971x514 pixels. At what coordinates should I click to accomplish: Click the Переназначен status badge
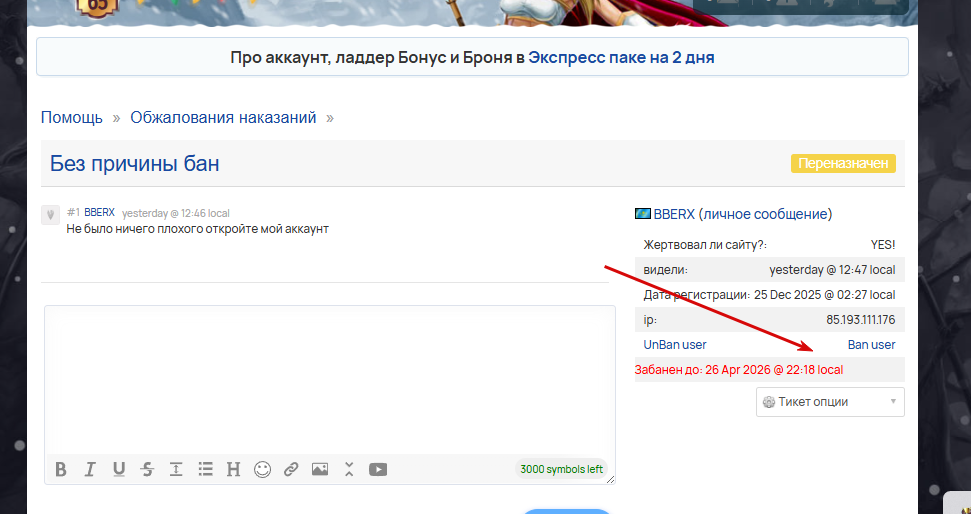click(x=843, y=163)
